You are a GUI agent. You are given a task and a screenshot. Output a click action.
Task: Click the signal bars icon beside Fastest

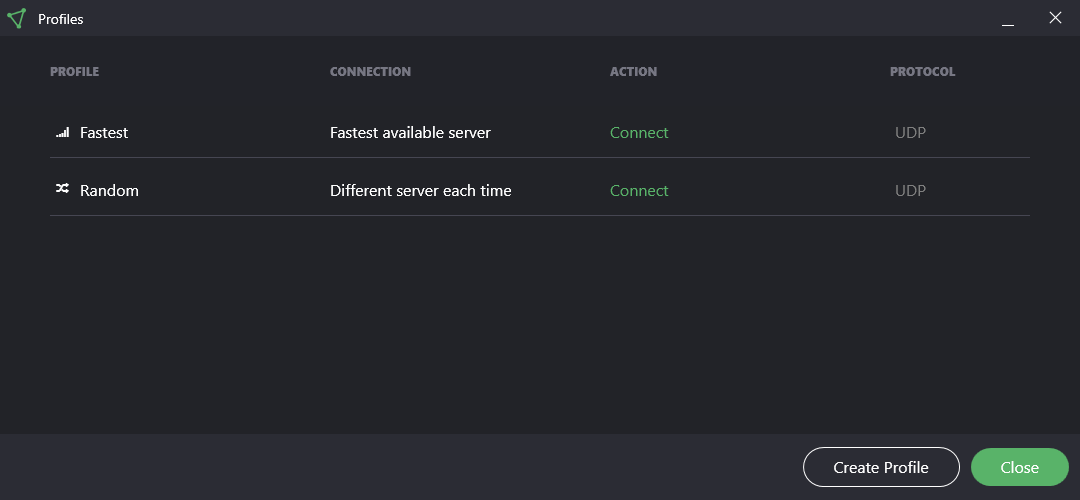[x=63, y=132]
